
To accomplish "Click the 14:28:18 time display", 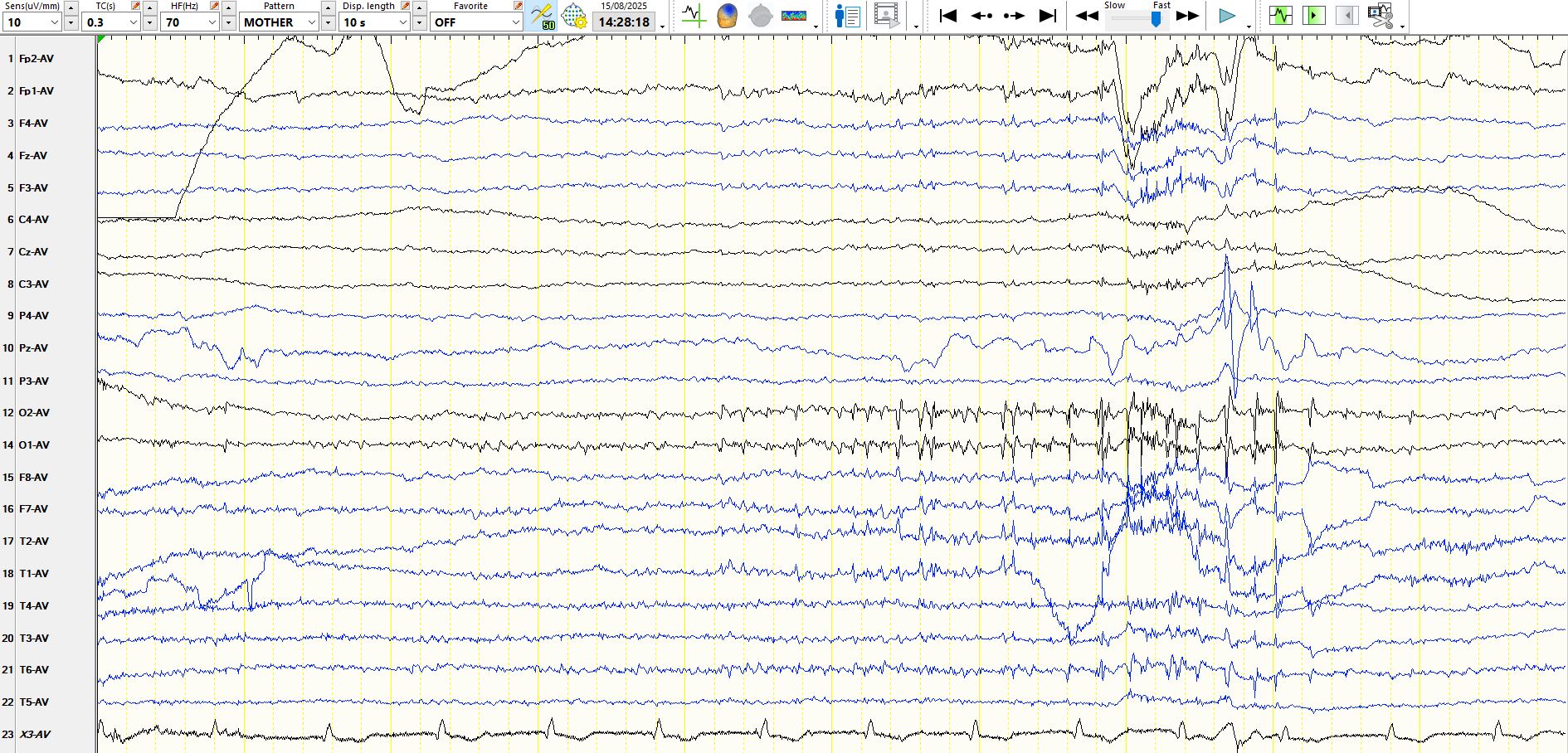I will [624, 22].
